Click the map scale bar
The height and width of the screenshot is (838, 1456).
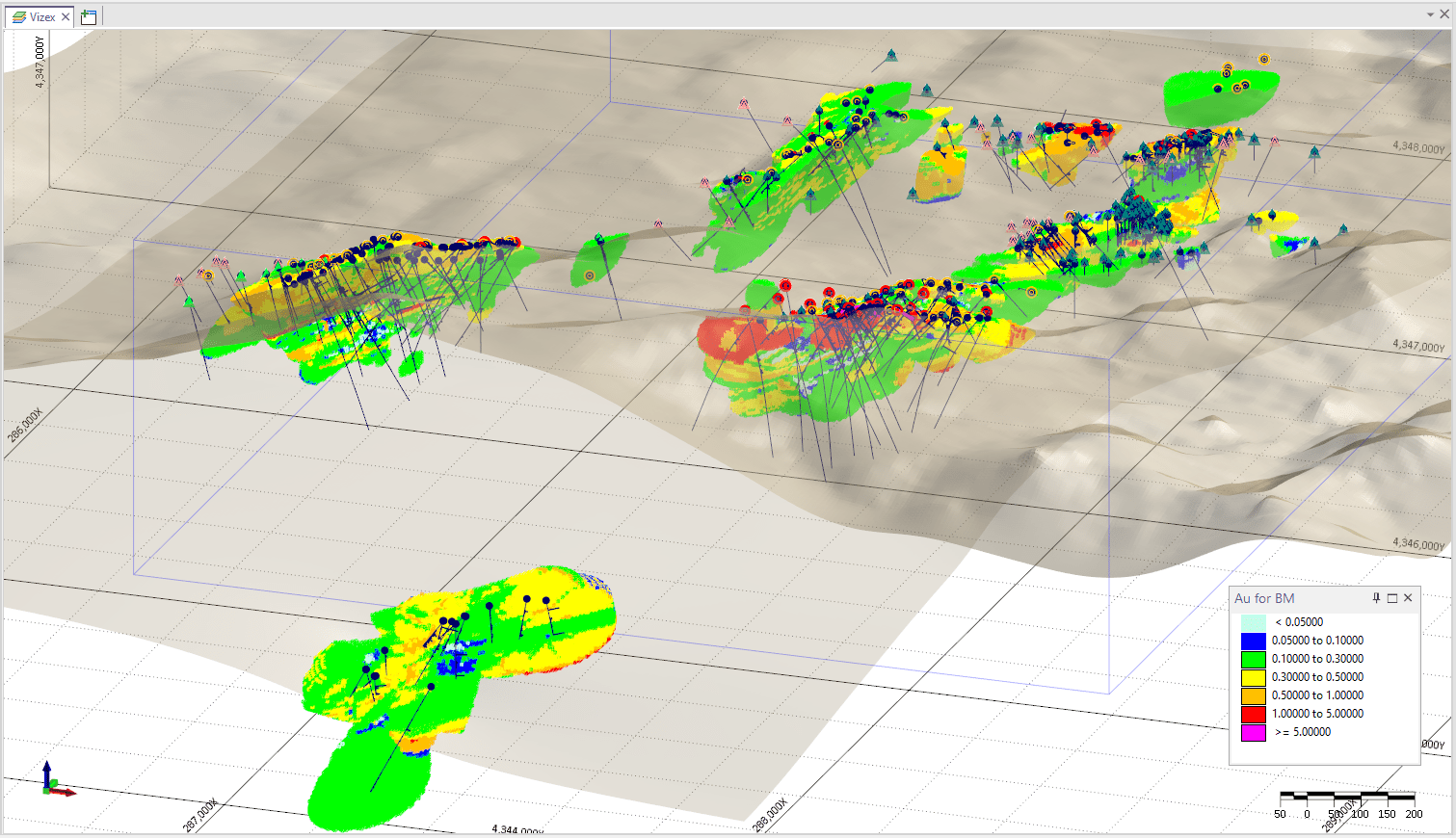[x=1346, y=798]
